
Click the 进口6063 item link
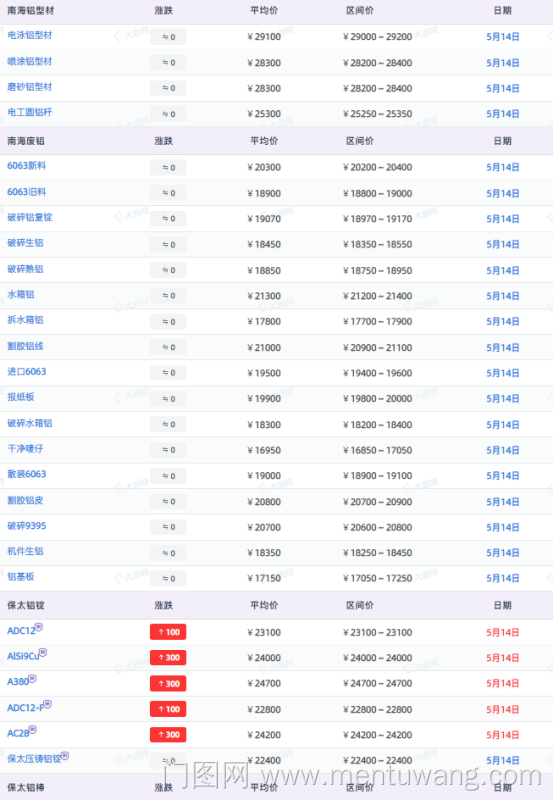pyautogui.click(x=27, y=371)
